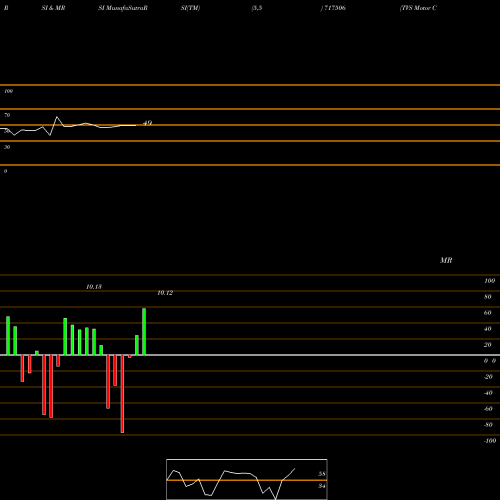
Task: Click the '(5,5' parameter text
Action: 257,8
